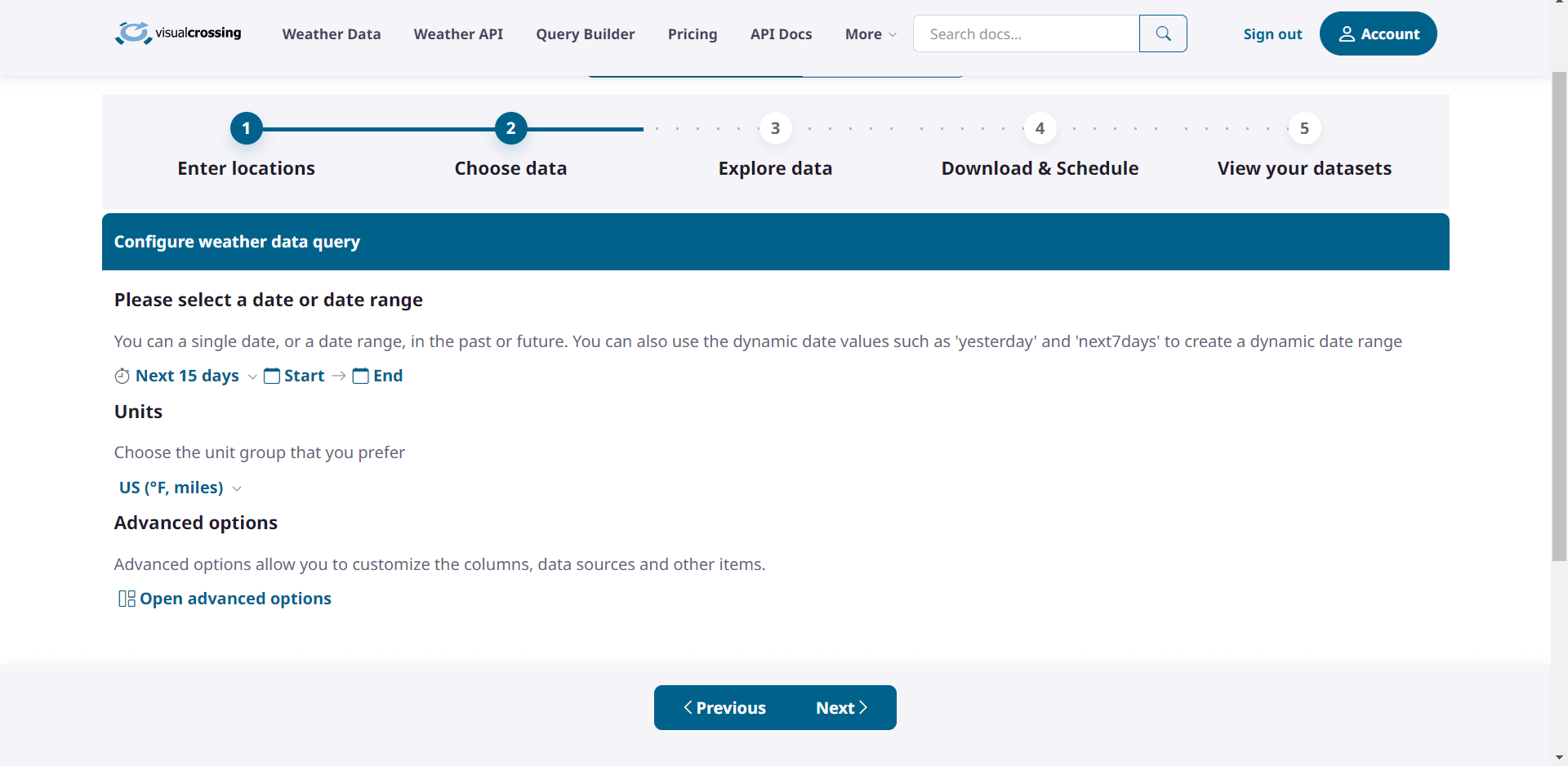This screenshot has height=766, width=1568.
Task: Open step 5 View your datasets
Action: [x=1304, y=128]
